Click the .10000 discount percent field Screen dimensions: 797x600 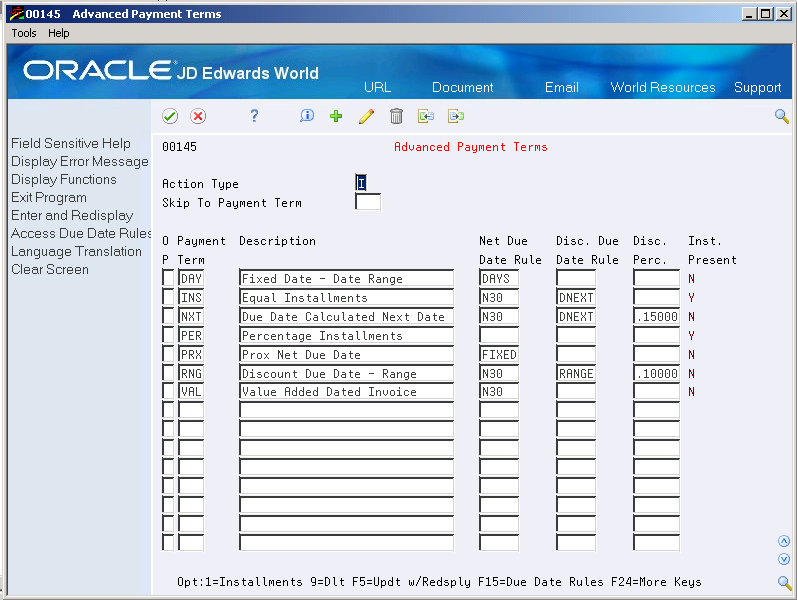coord(656,373)
